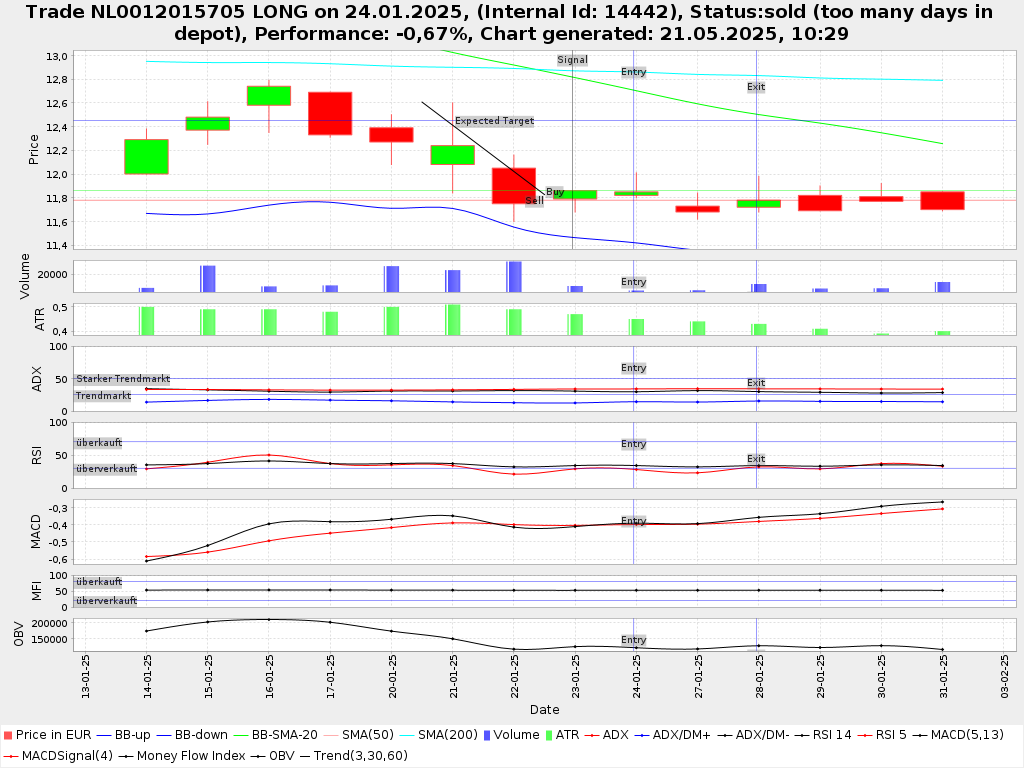Viewport: 1024px width, 768px height.
Task: Click the Sell annotation label
Action: 534,201
